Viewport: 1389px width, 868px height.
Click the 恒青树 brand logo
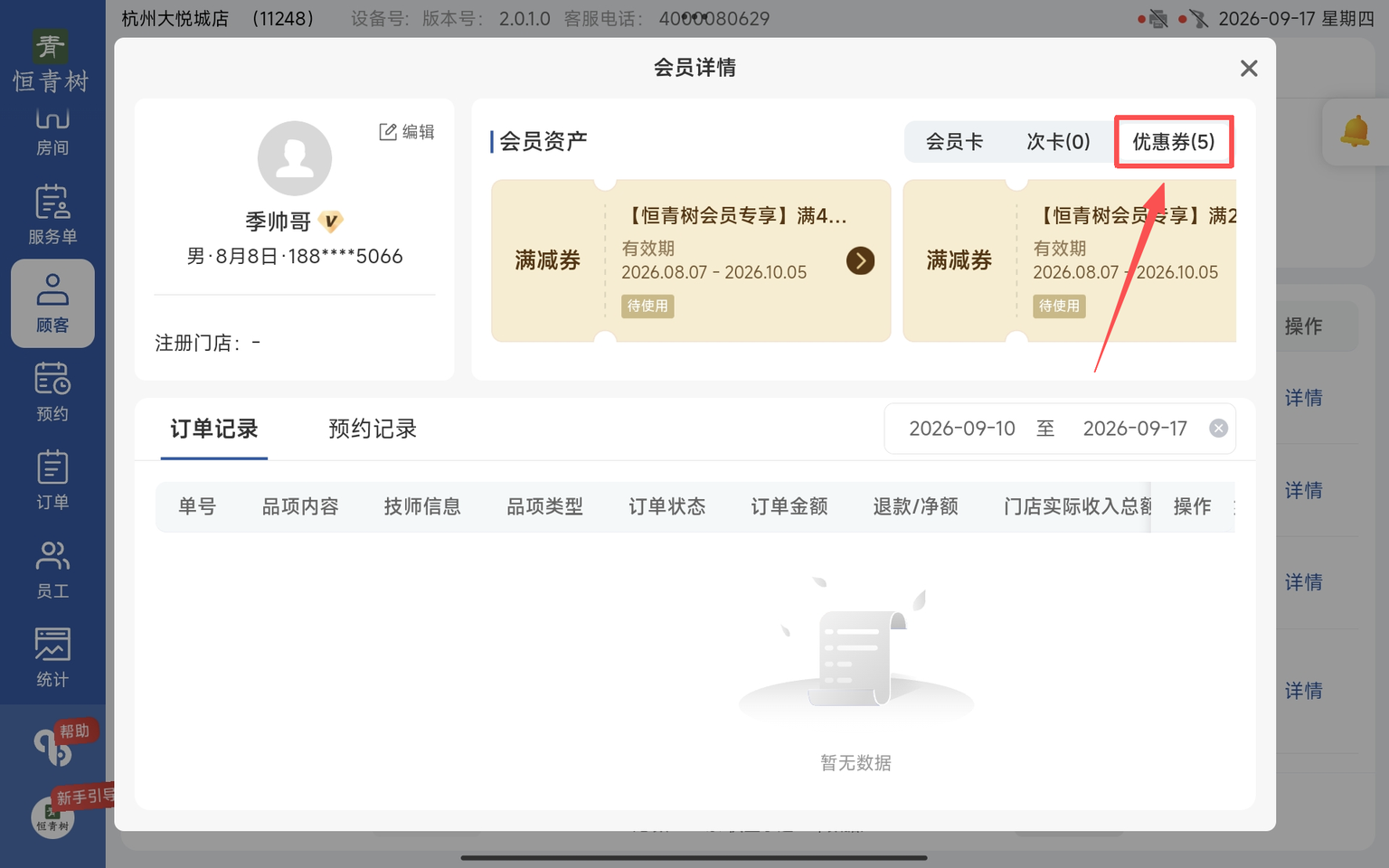coord(52,61)
